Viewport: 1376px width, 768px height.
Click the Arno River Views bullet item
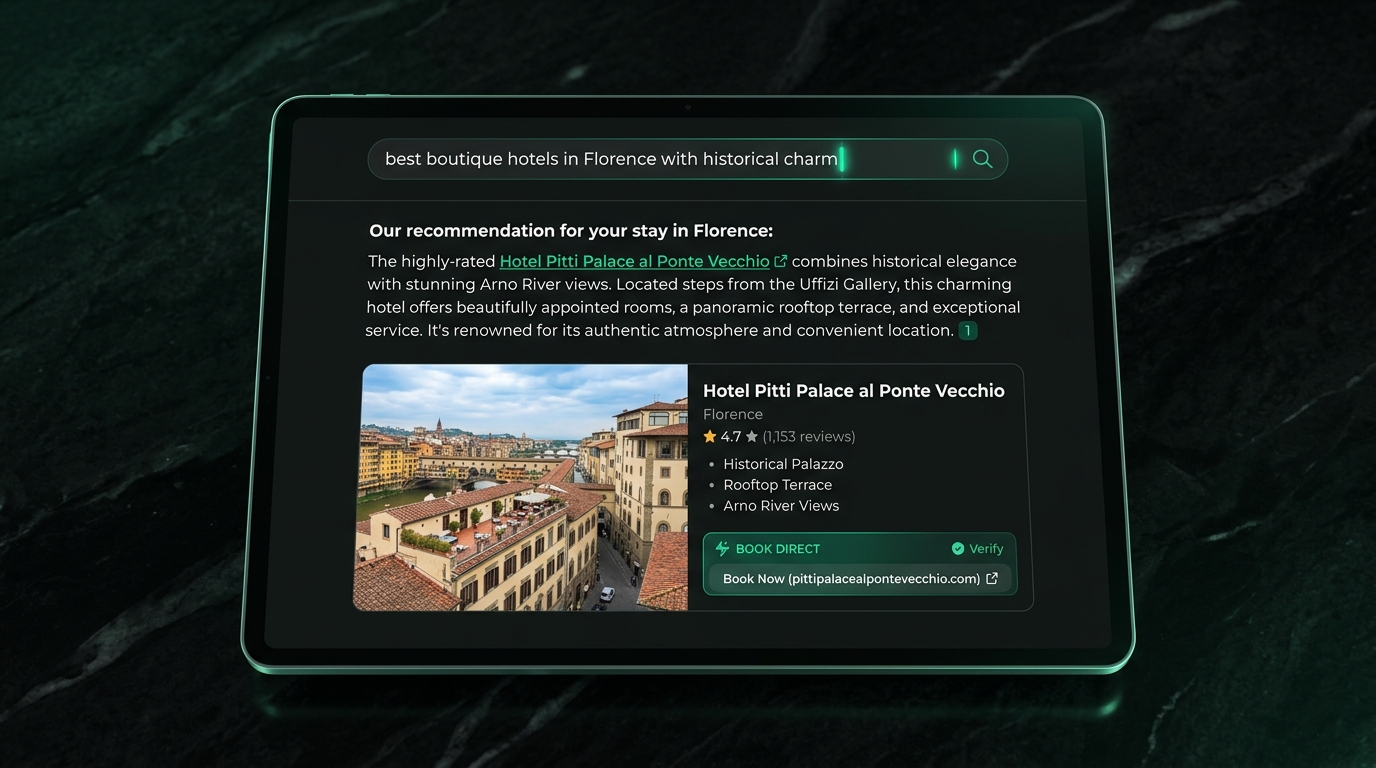pos(781,506)
